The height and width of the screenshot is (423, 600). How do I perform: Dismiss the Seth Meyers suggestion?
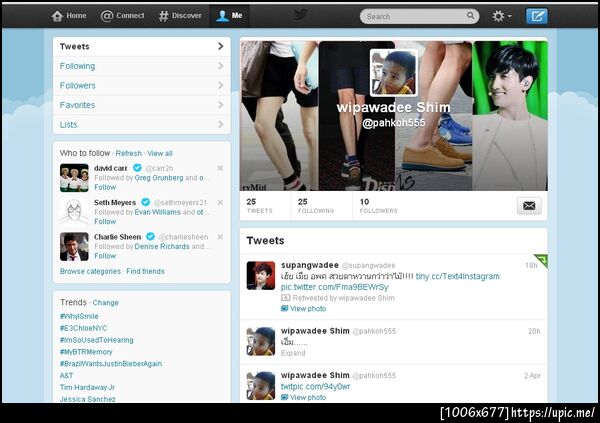[x=220, y=203]
